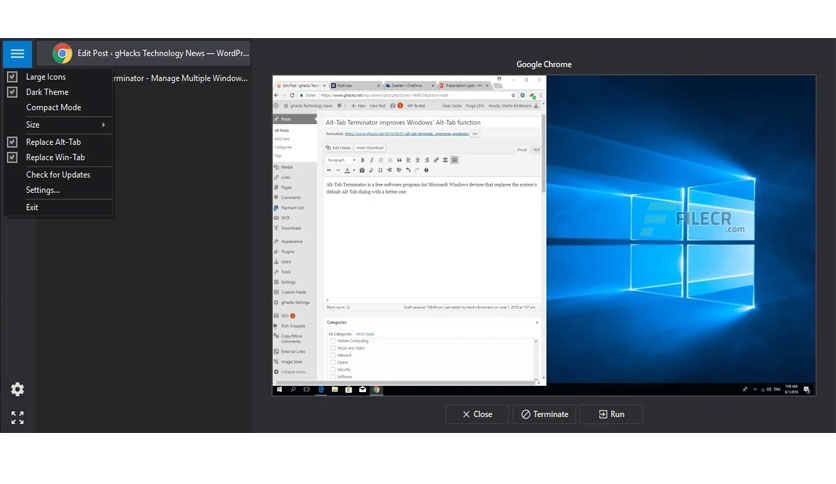This screenshot has height=484, width=836.
Task: Expand the Size submenu arrow
Action: [103, 125]
